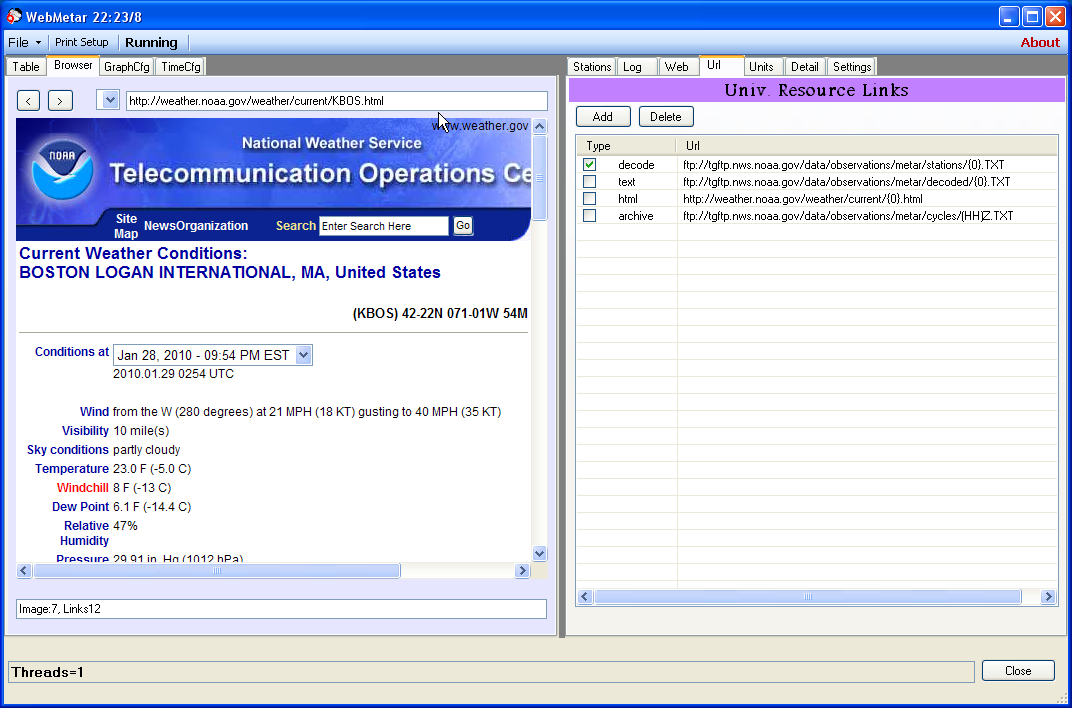Grab the web page horizontal scrollbar thumb
Viewport: 1072px width, 708px height.
point(217,571)
